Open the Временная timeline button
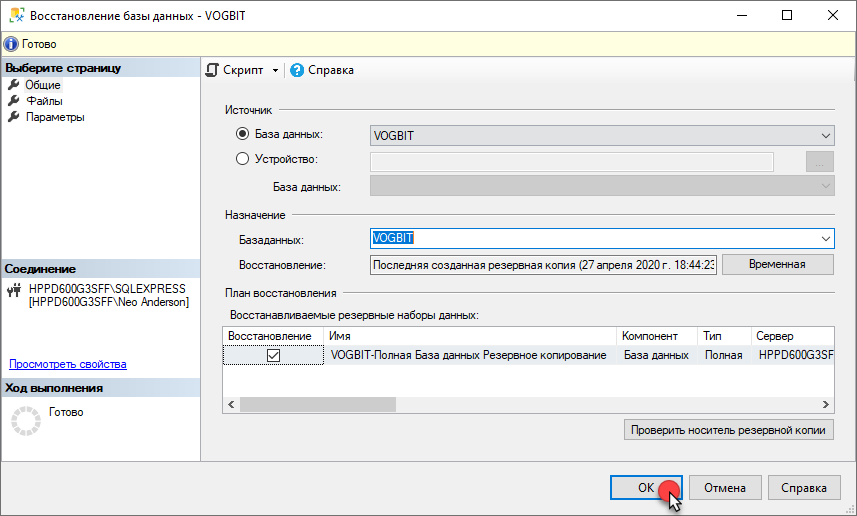The image size is (857, 516). click(778, 265)
